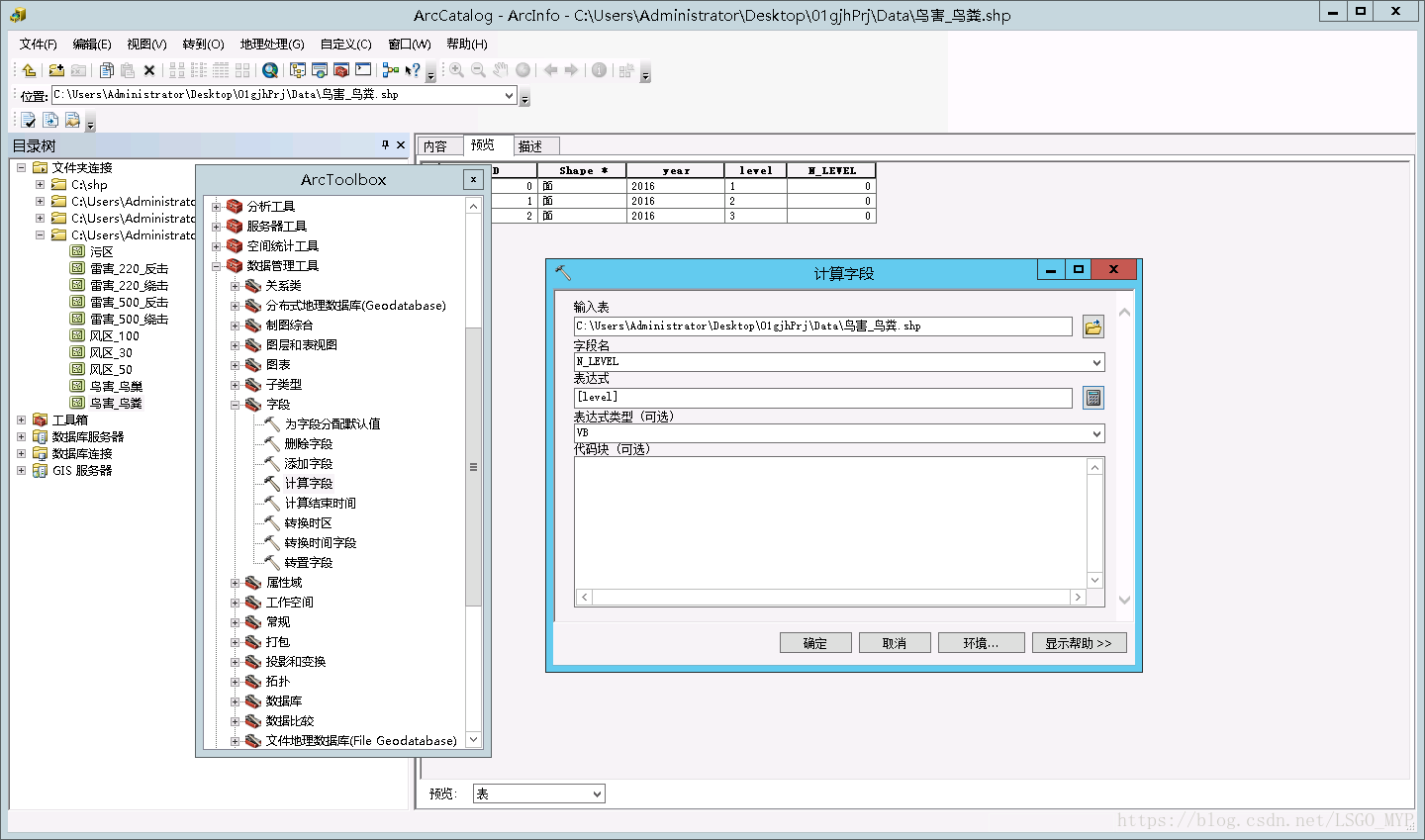Click the 取消 button
Screen dimensions: 1425x840
895,643
